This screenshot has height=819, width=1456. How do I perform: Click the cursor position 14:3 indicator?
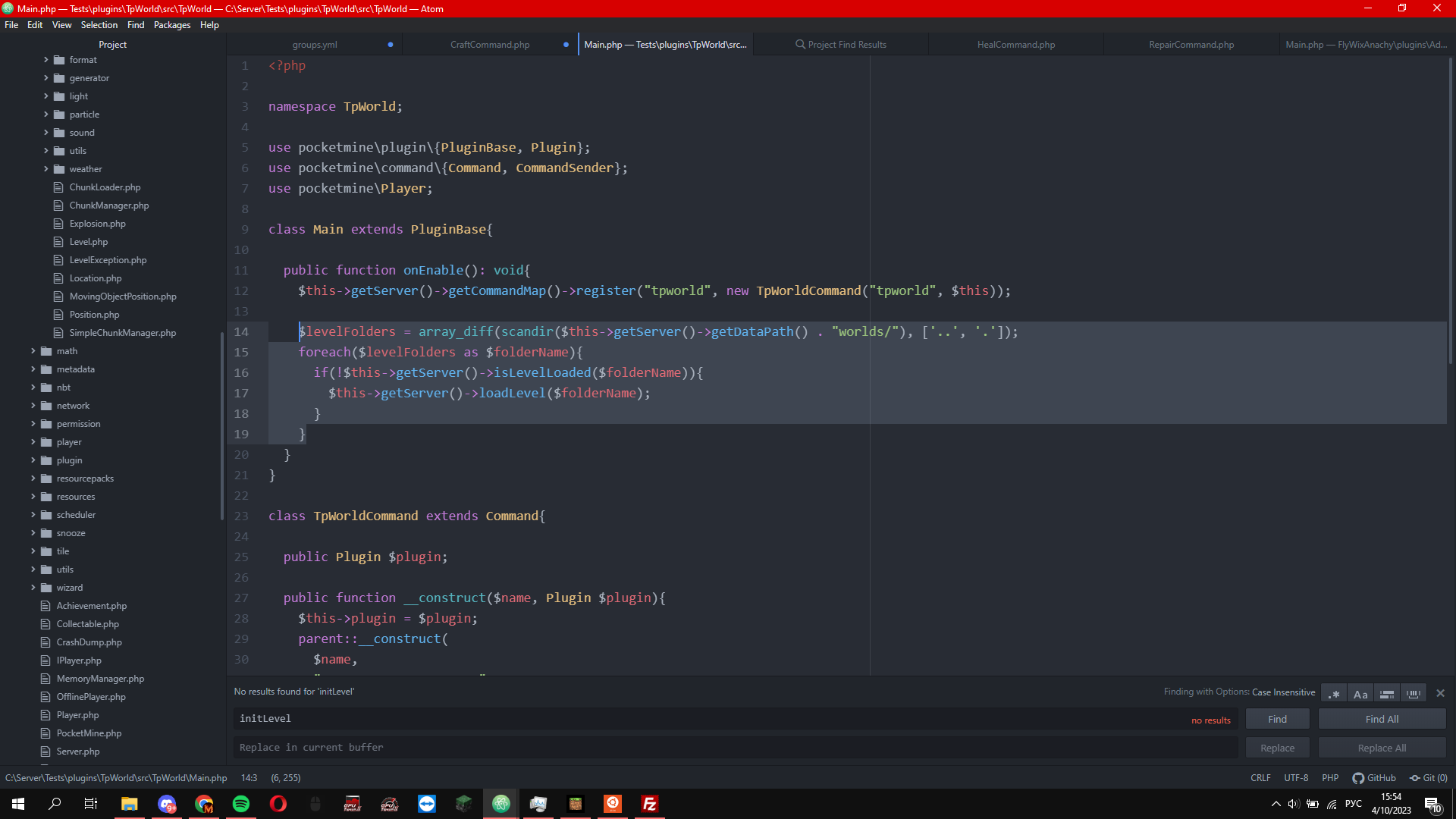point(249,778)
